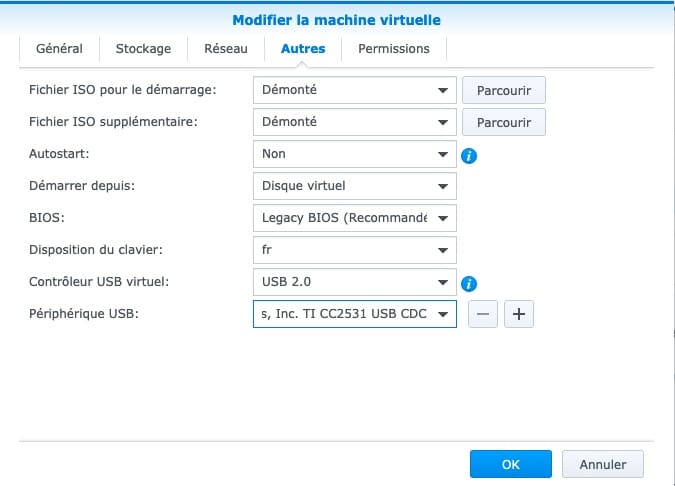Open the BIOS selection dropdown
The height and width of the screenshot is (486, 675).
point(355,218)
